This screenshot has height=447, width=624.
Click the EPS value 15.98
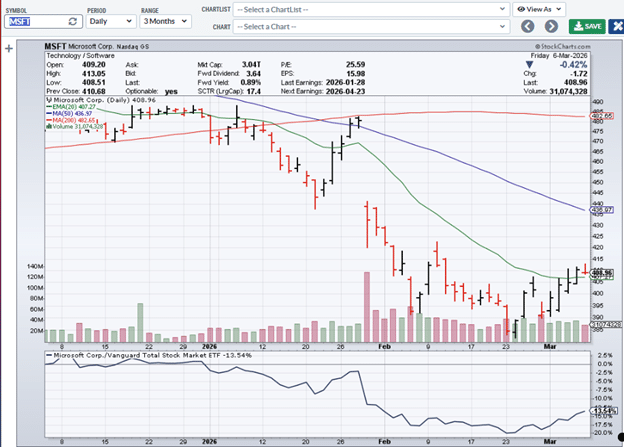click(x=355, y=74)
